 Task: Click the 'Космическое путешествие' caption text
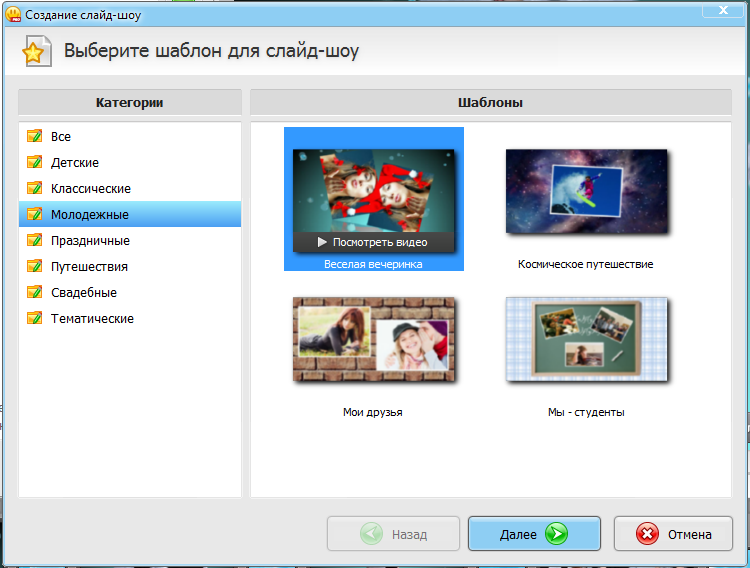(585, 264)
